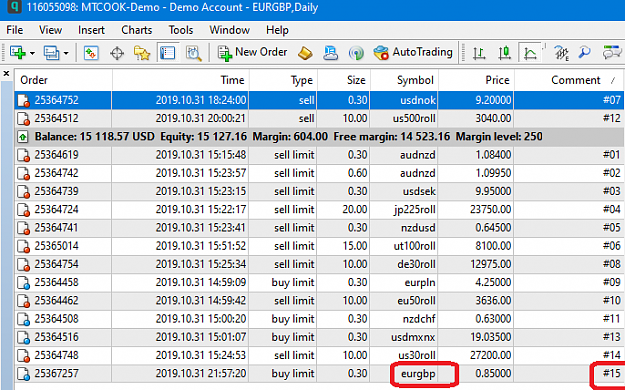This screenshot has width=625, height=390.
Task: Sort by the Symbol column header
Action: point(404,80)
